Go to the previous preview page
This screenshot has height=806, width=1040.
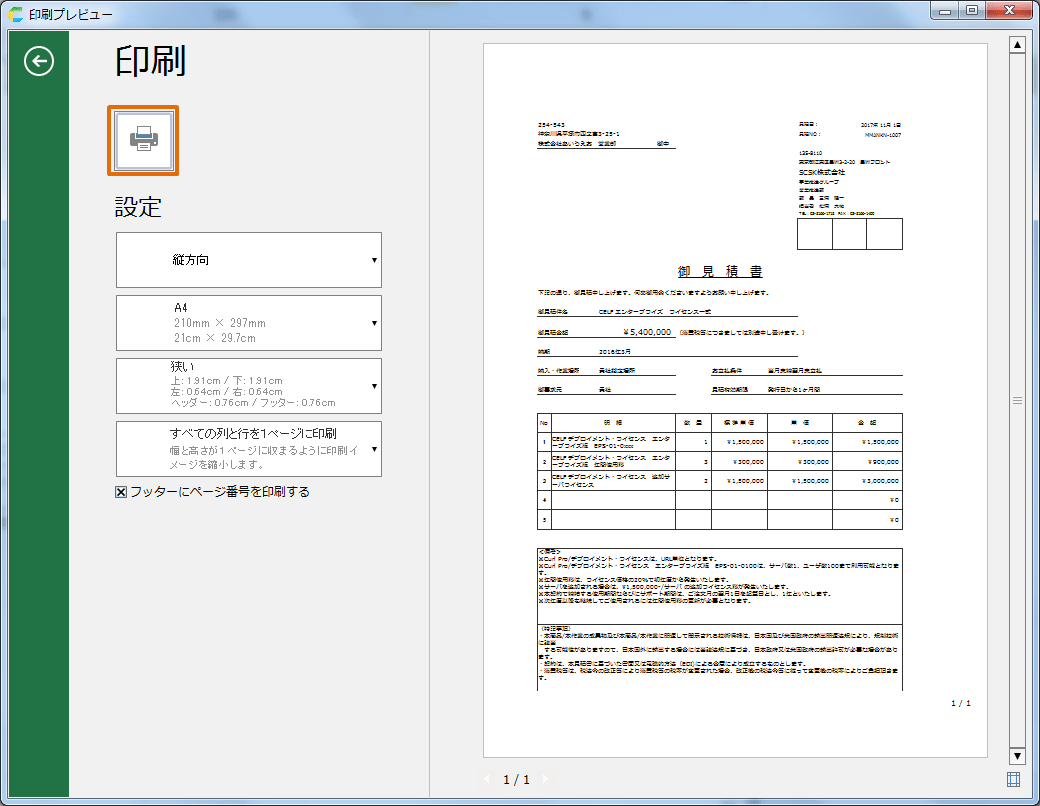click(x=488, y=779)
